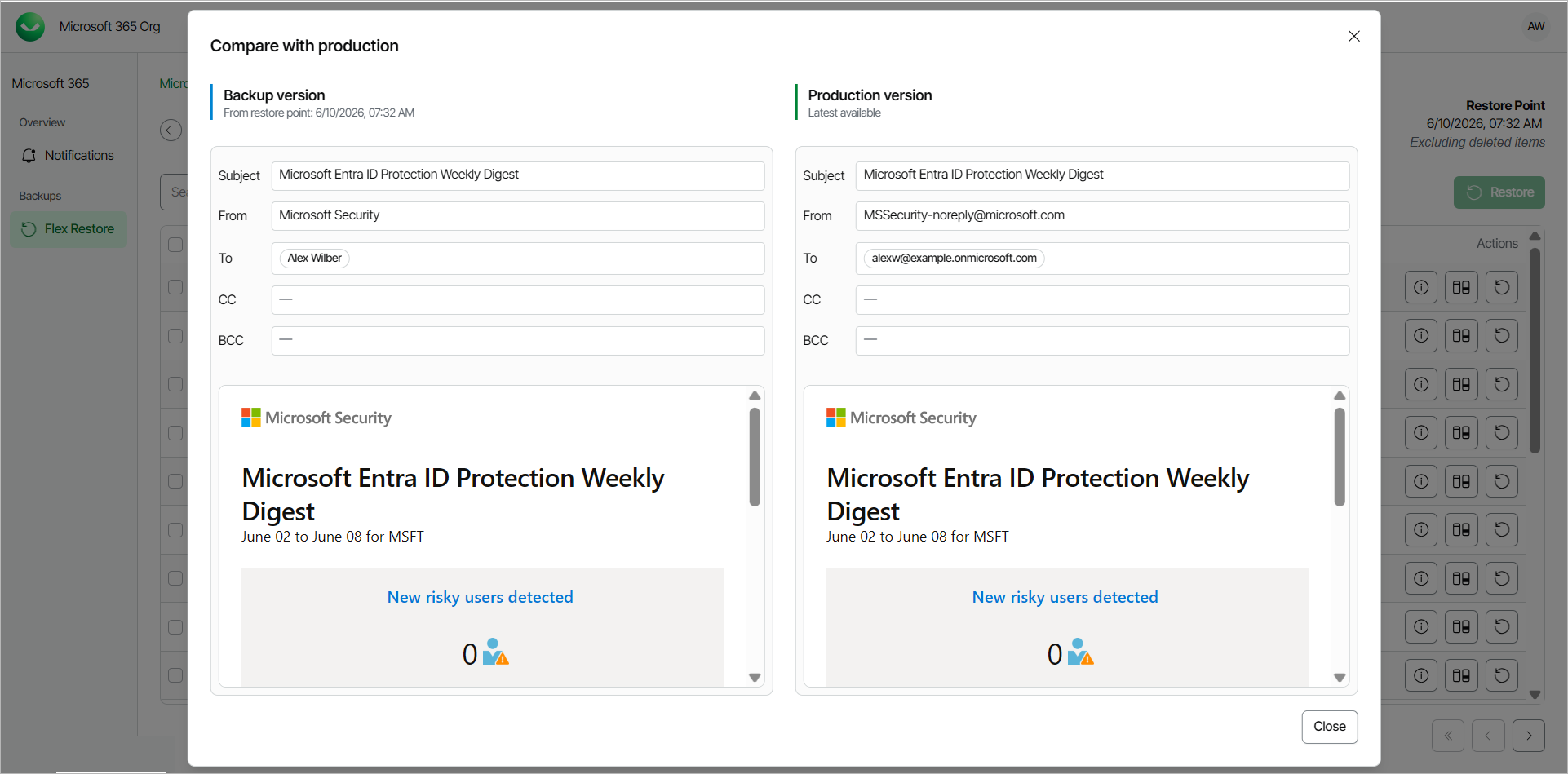Restore the third table row item

tap(1501, 384)
